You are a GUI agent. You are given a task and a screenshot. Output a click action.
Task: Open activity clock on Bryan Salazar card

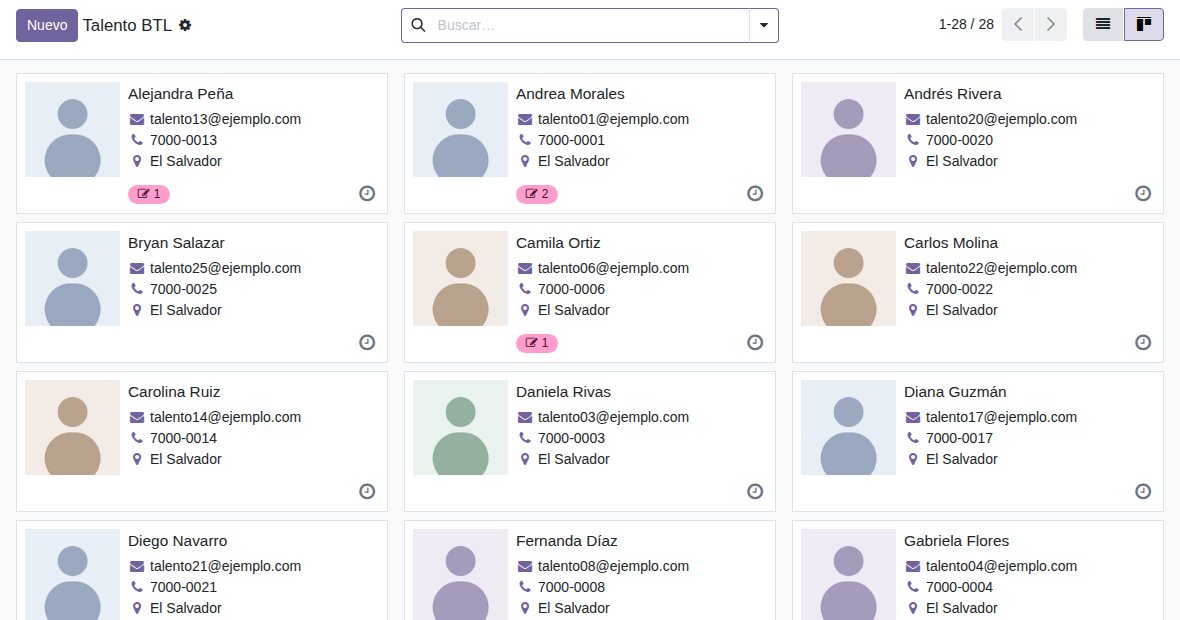[366, 342]
